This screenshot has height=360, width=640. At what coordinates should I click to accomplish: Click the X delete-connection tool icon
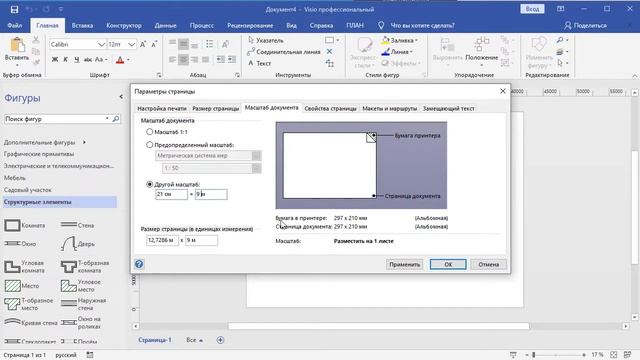tap(329, 51)
